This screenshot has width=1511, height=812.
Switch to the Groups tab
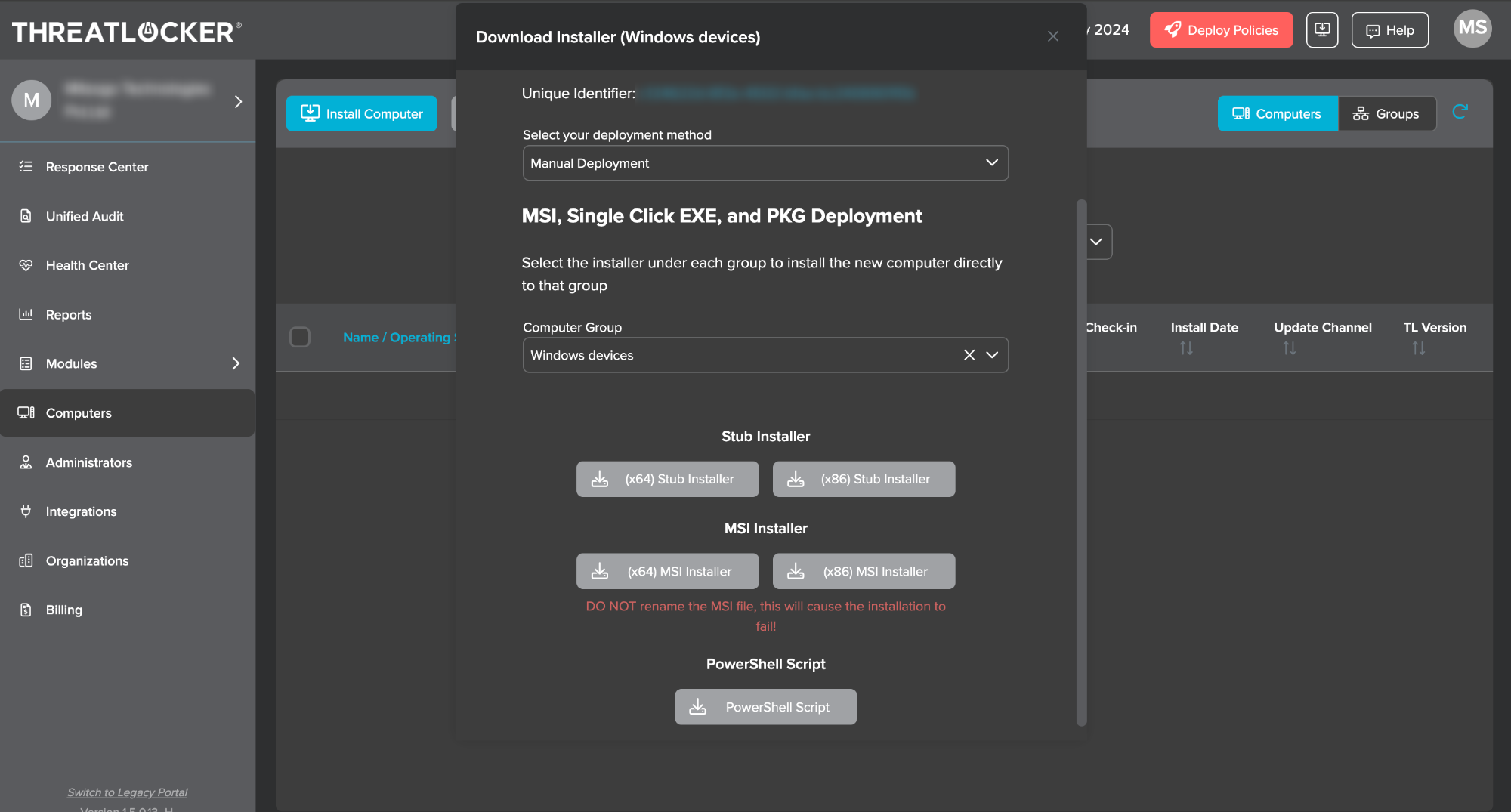(x=1387, y=113)
